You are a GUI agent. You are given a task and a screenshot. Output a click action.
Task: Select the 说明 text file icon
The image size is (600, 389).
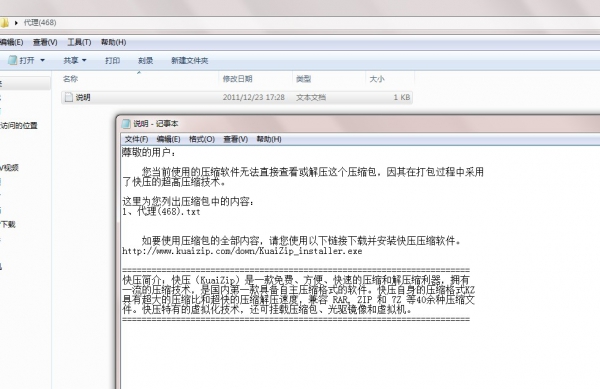(69, 98)
